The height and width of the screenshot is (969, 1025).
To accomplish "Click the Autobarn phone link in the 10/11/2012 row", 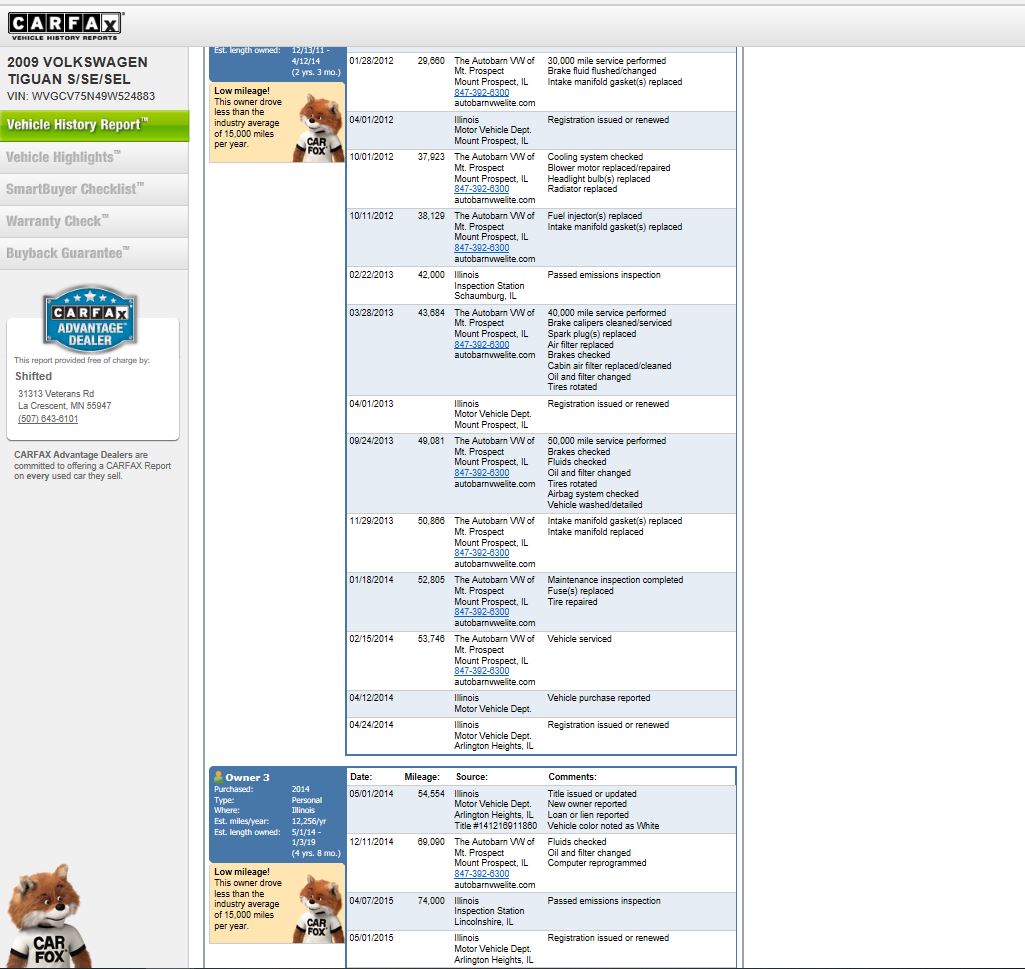I will [482, 248].
